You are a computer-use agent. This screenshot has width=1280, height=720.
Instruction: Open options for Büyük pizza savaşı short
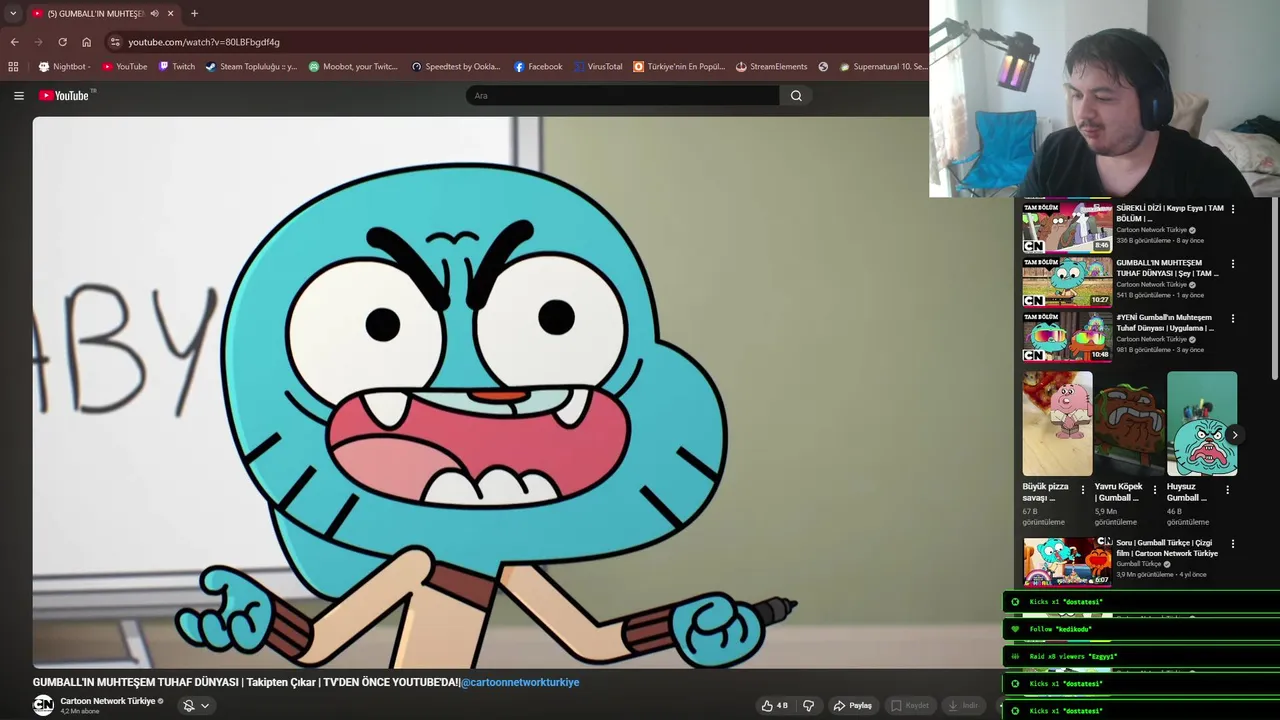click(1082, 490)
